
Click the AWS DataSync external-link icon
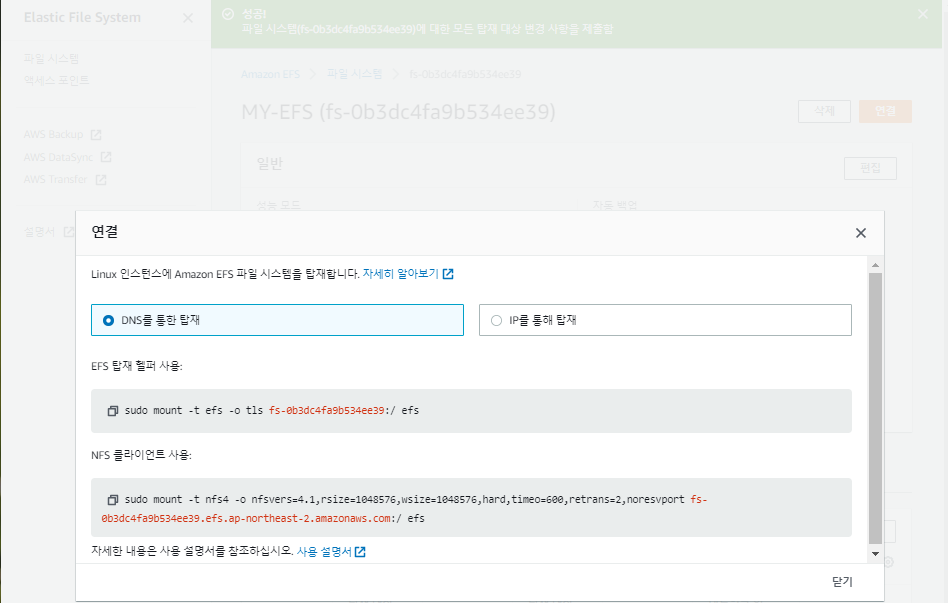[x=106, y=157]
